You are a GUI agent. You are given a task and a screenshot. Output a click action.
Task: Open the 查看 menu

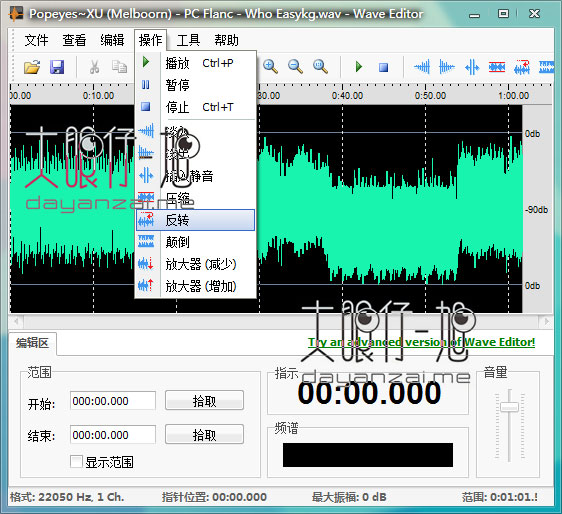click(x=74, y=40)
